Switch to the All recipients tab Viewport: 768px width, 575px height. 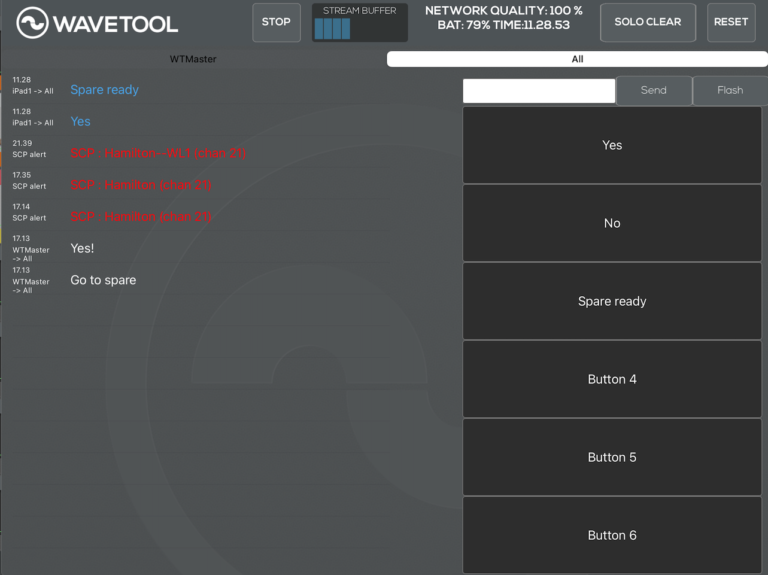[577, 59]
